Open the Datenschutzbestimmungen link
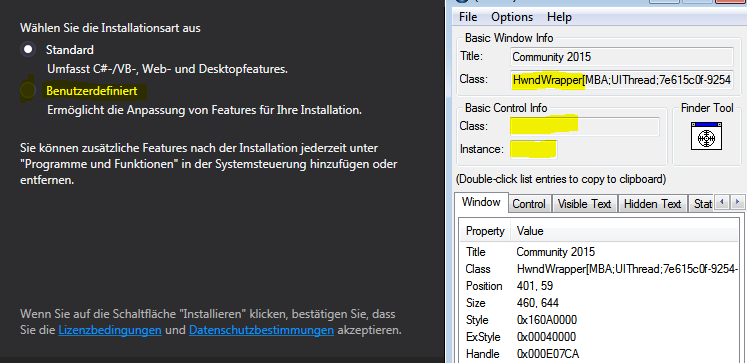Viewport: 747px width, 363px height. pos(261,330)
